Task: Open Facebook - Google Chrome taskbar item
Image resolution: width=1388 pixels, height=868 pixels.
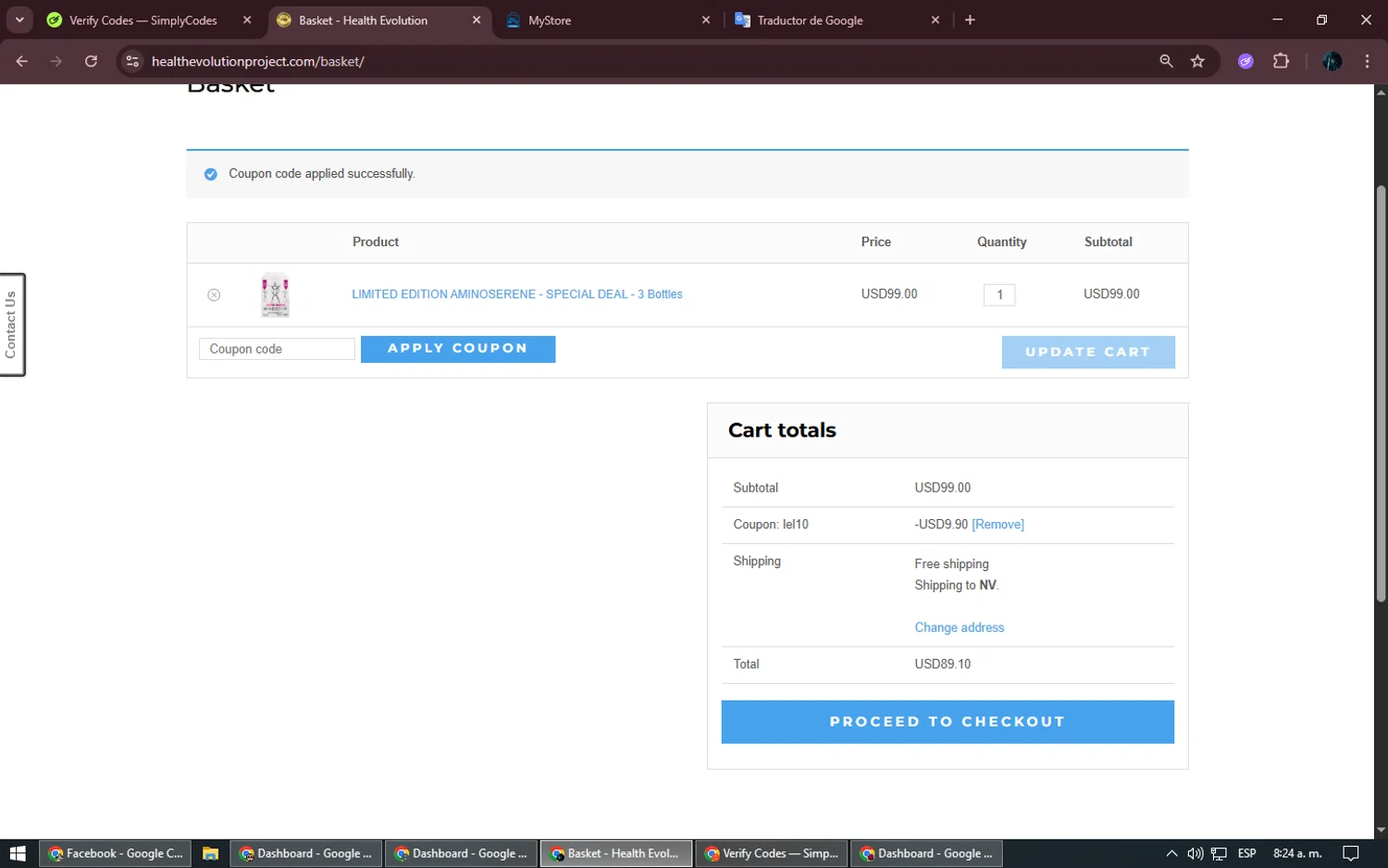Action: pyautogui.click(x=116, y=853)
